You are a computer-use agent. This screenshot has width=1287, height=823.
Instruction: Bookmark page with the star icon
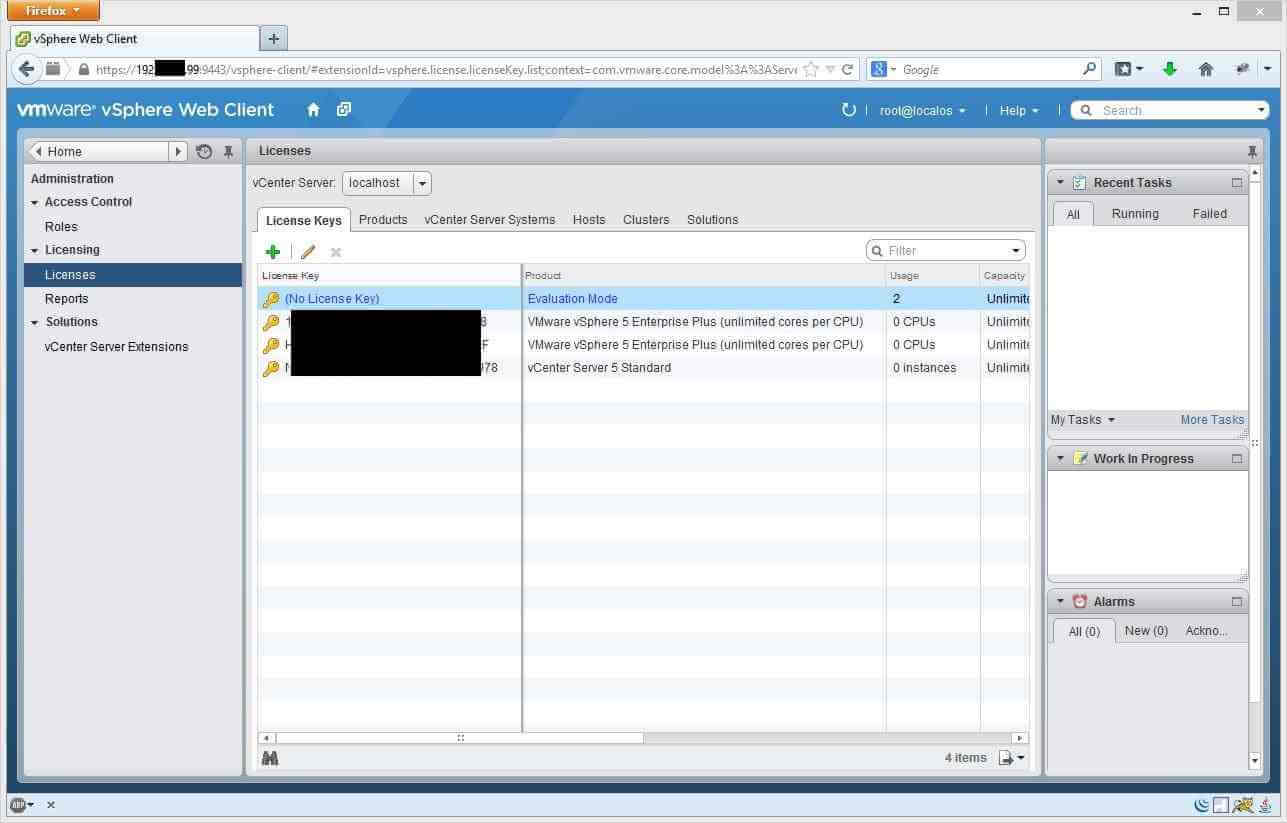tap(811, 69)
